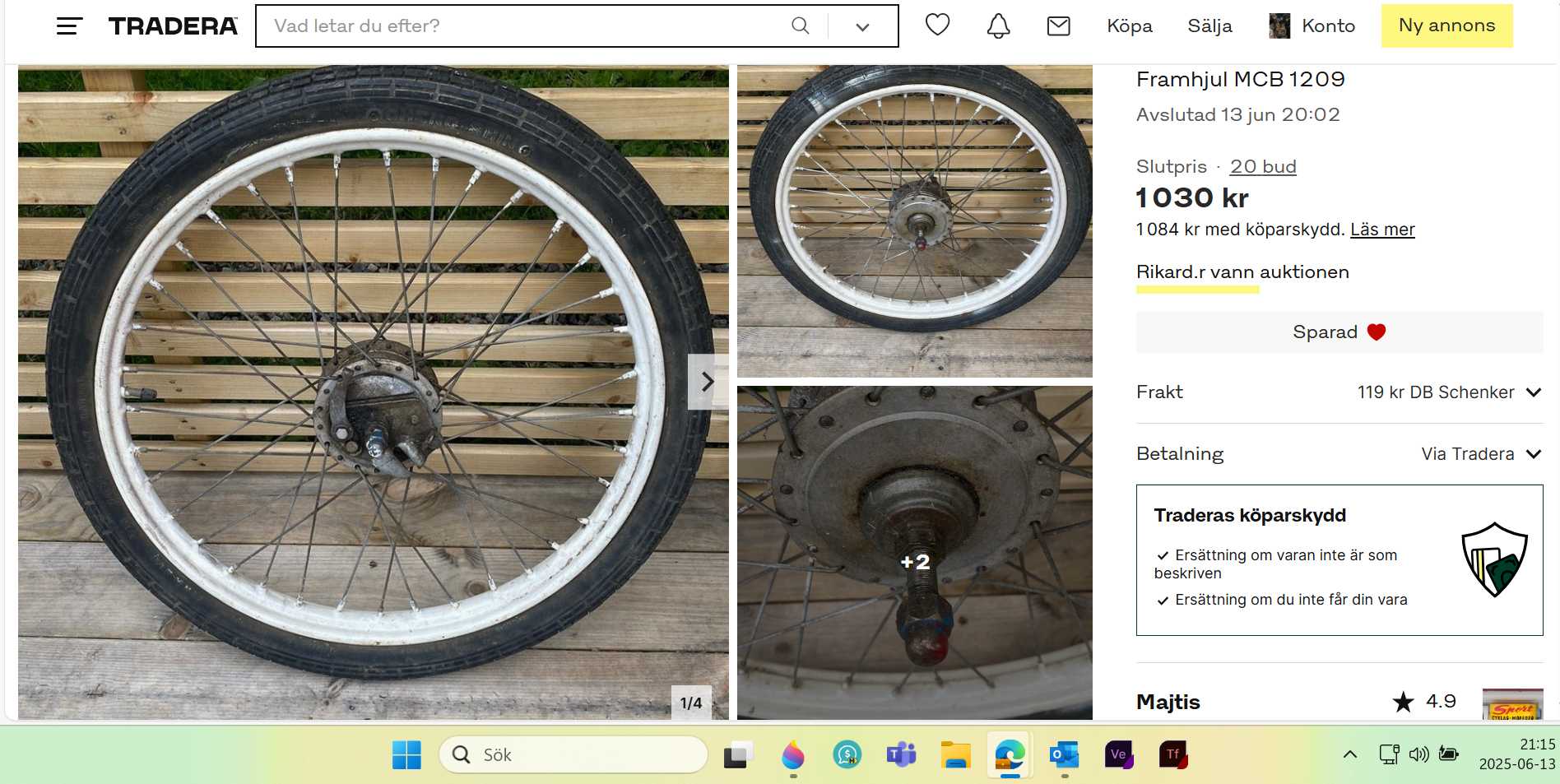Open the hub close-up thumbnail with +2

(914, 553)
